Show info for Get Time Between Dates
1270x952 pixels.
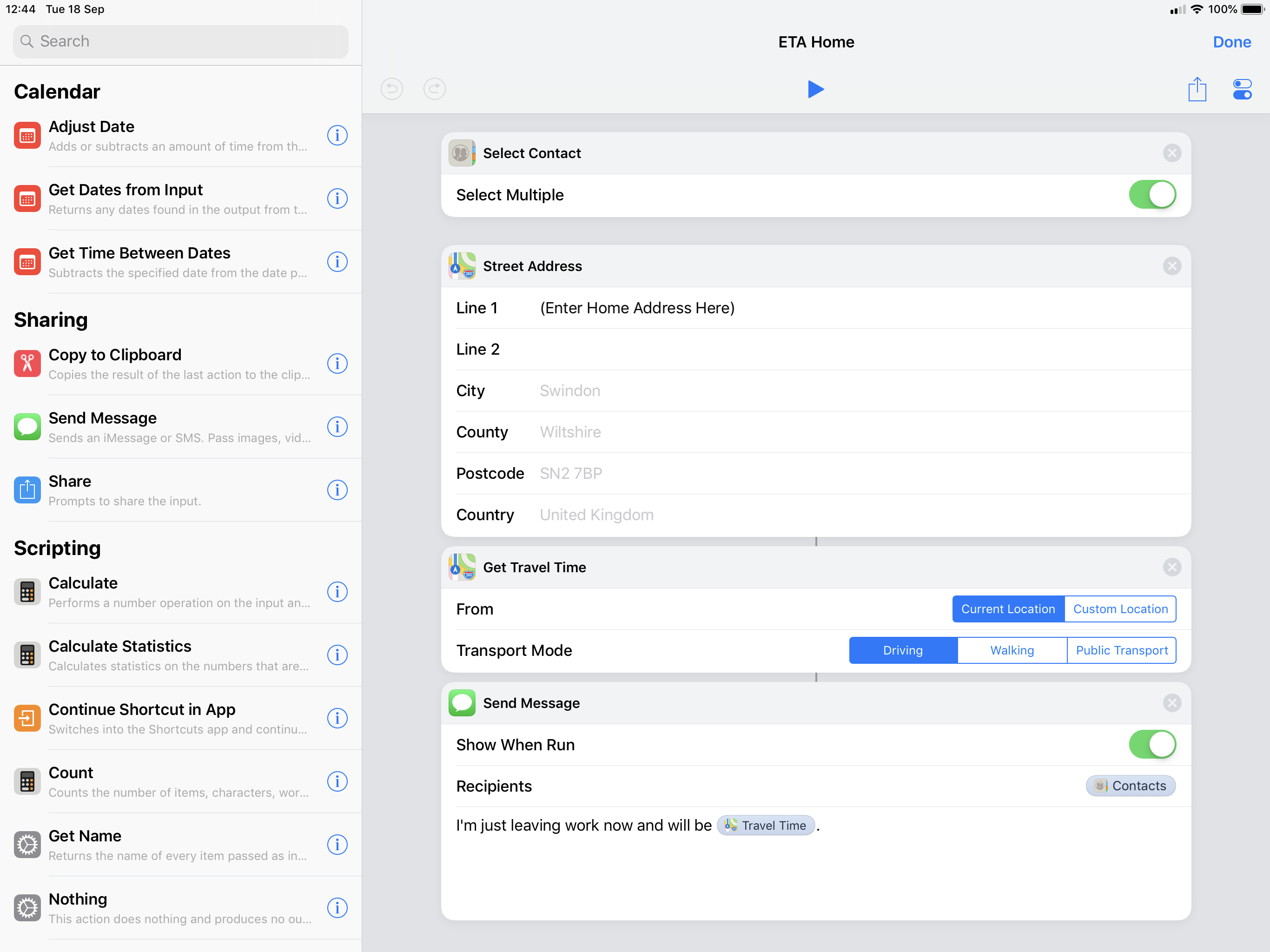(337, 262)
